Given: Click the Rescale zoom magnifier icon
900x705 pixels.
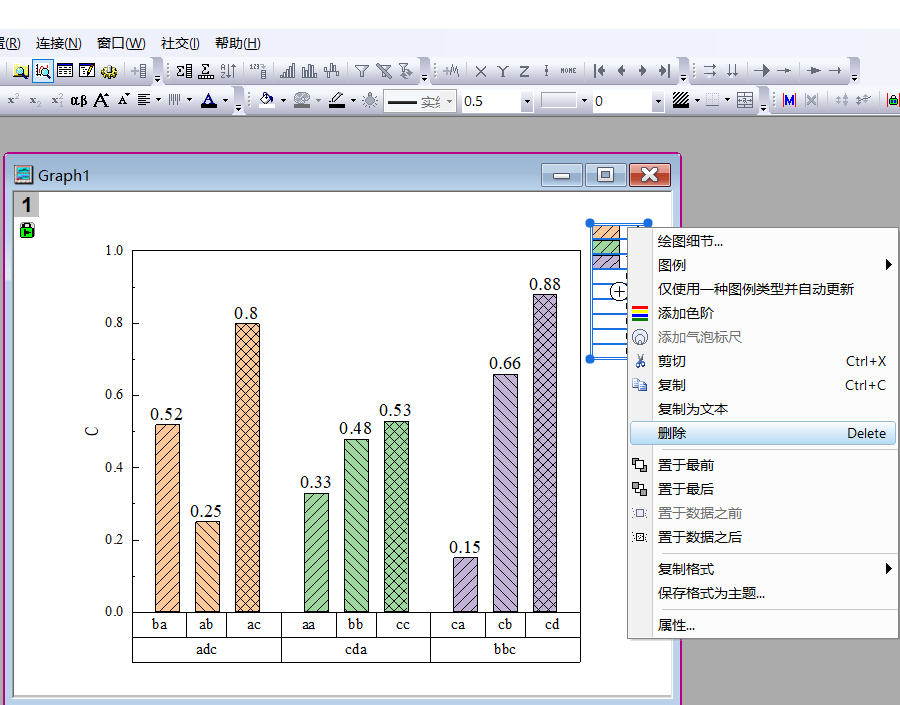Looking at the screenshot, I should pos(43,71).
